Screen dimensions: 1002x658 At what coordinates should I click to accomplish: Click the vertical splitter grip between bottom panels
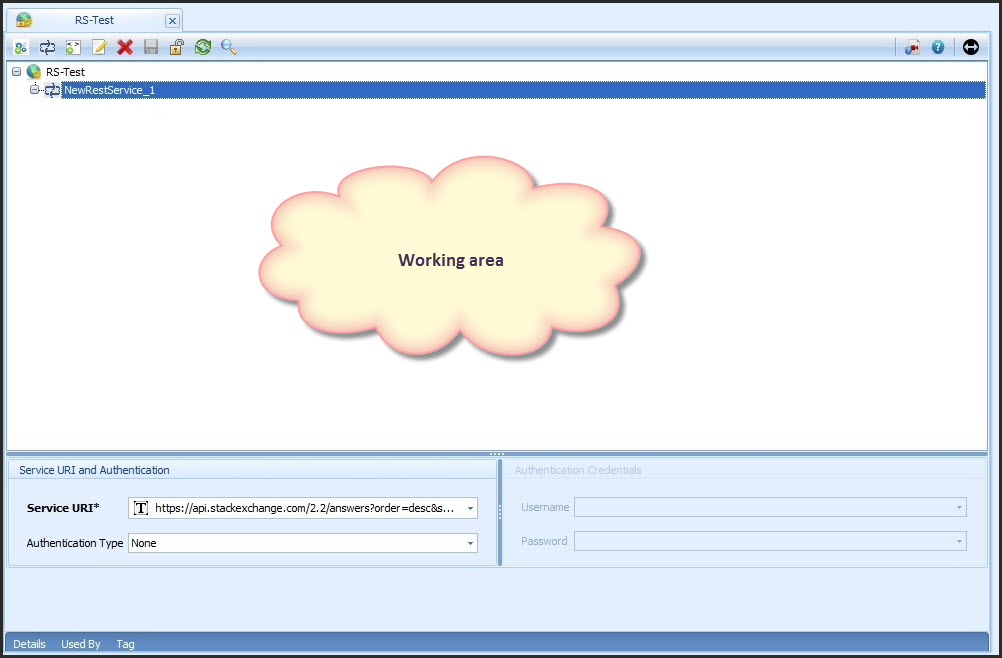tap(500, 512)
